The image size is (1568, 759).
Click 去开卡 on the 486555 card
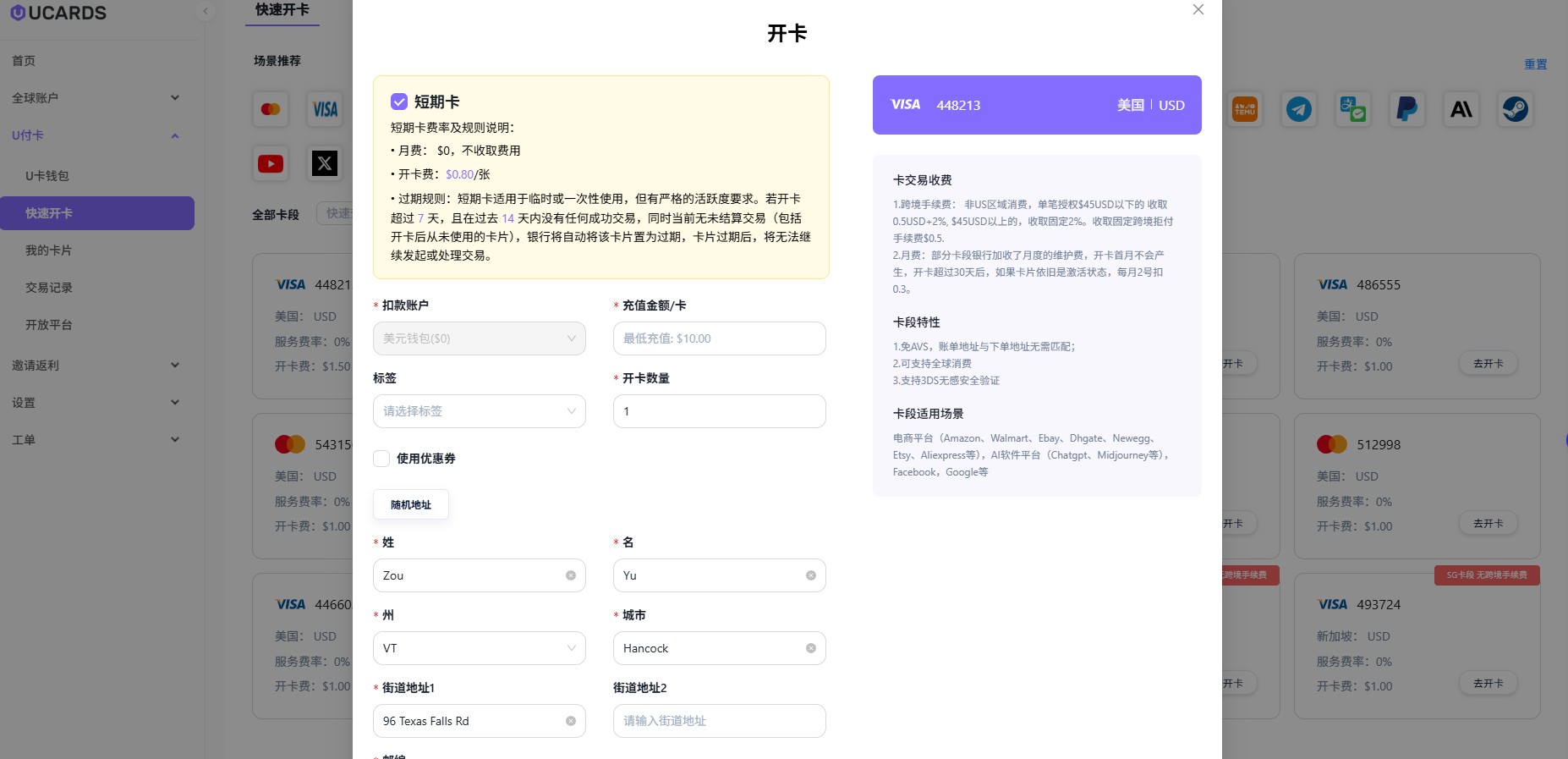1488,364
